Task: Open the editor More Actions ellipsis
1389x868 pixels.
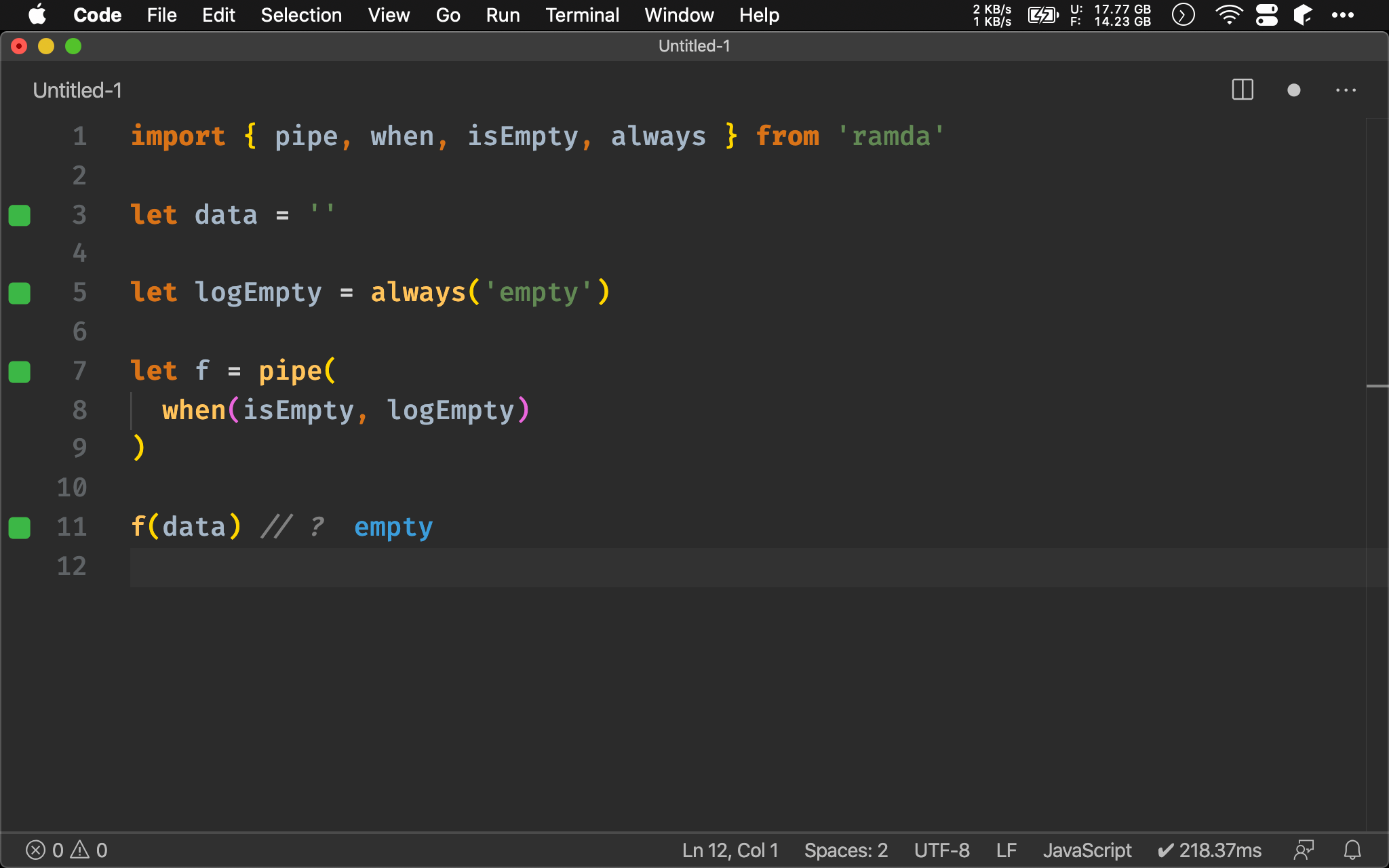Action: click(x=1346, y=90)
